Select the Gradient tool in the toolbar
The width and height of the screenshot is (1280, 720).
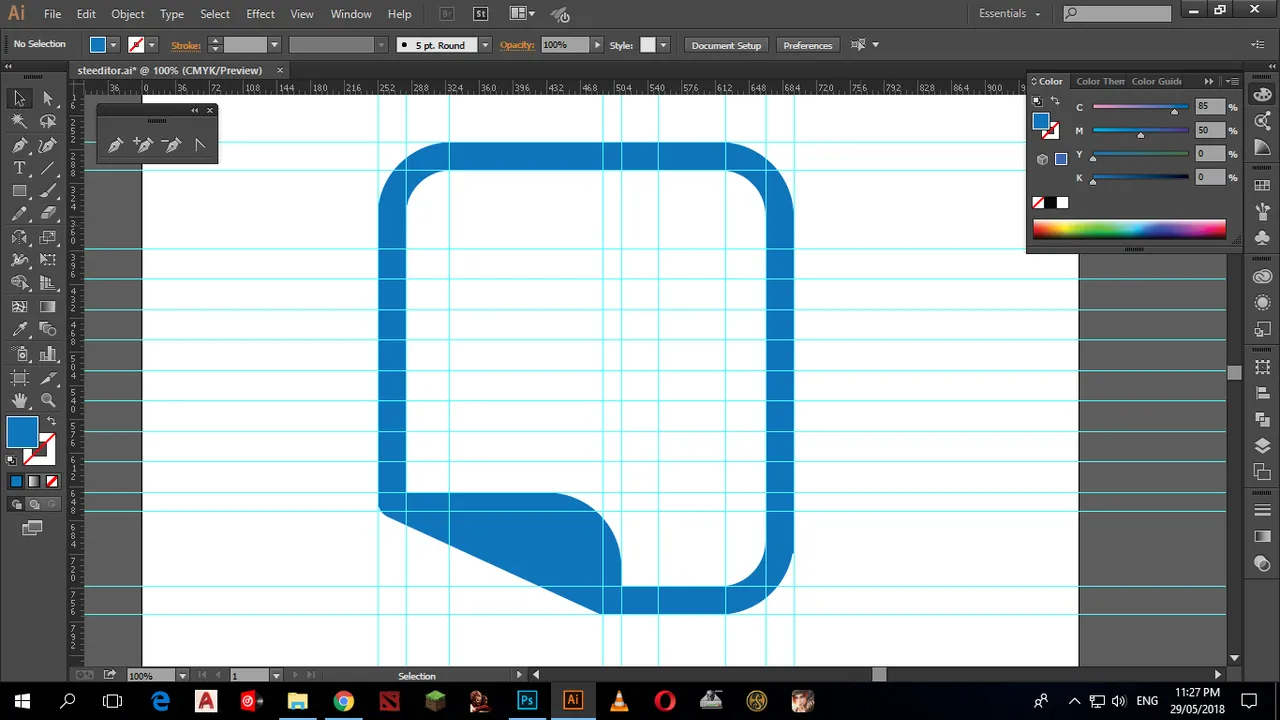pyautogui.click(x=48, y=307)
